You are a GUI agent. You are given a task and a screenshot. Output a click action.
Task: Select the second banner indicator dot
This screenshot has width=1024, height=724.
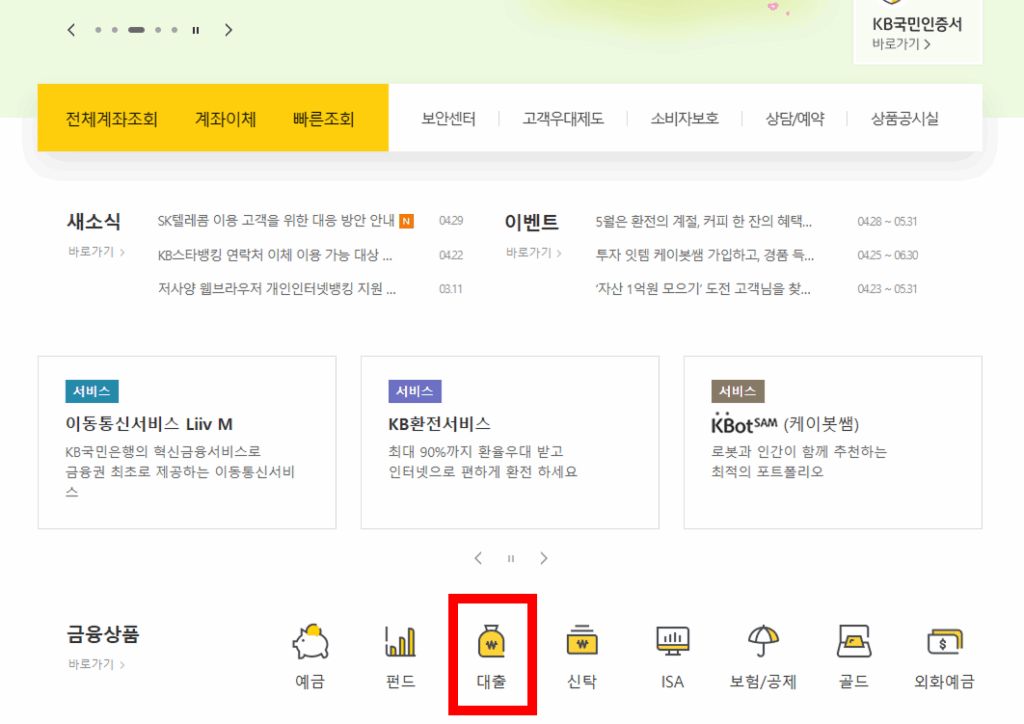tap(114, 30)
